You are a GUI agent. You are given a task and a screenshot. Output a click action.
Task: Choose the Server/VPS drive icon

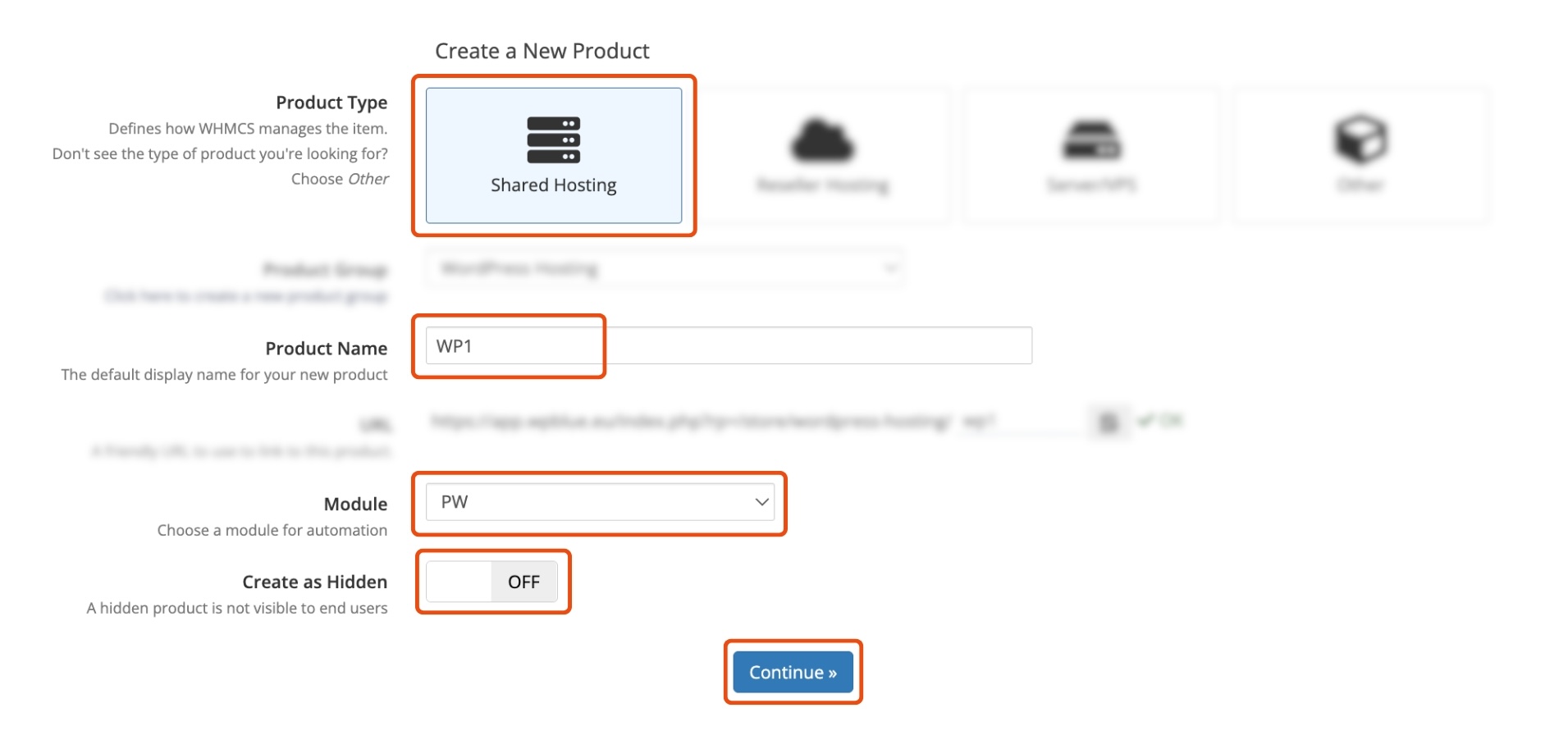pos(1091,140)
